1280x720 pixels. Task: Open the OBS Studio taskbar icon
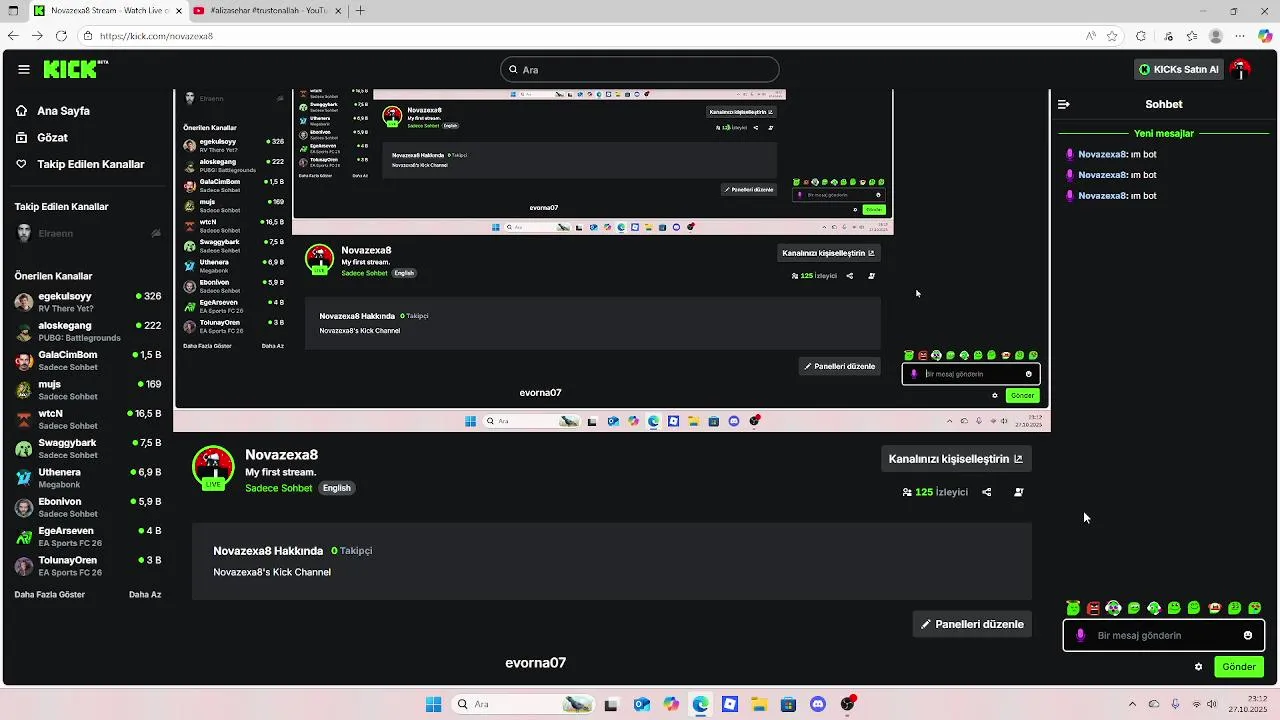pos(848,704)
